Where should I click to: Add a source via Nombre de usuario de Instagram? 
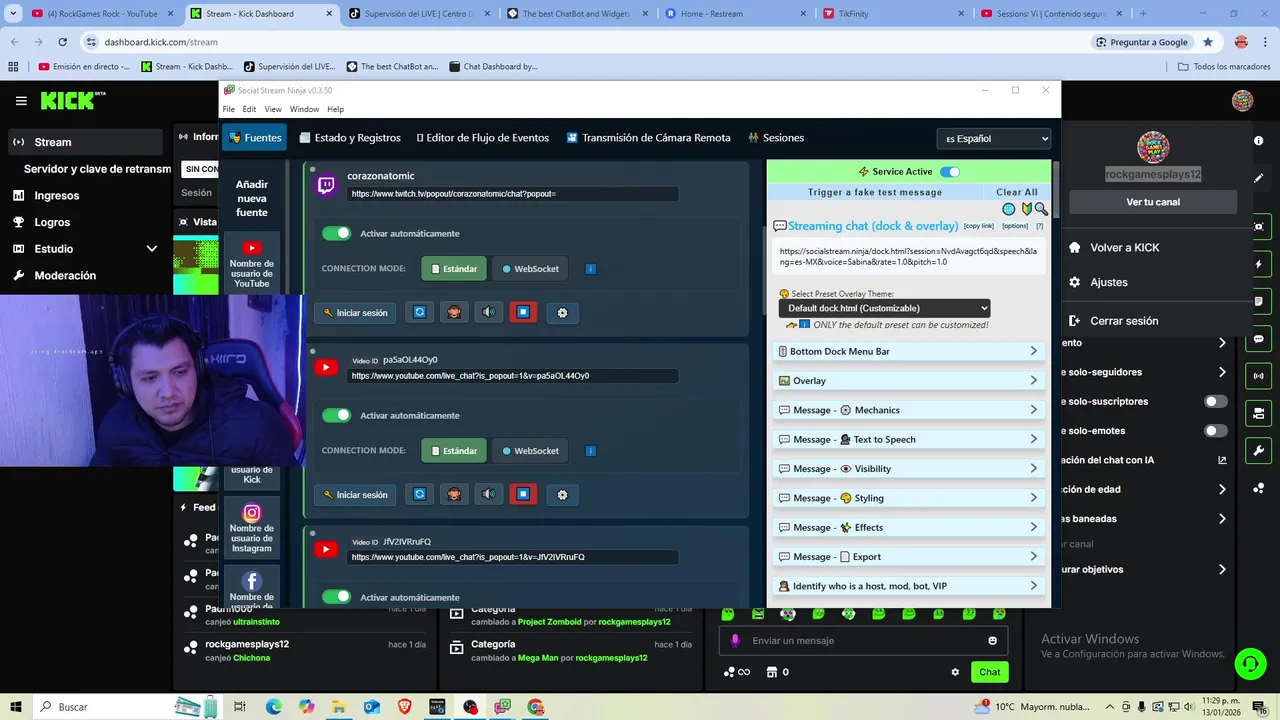point(252,529)
